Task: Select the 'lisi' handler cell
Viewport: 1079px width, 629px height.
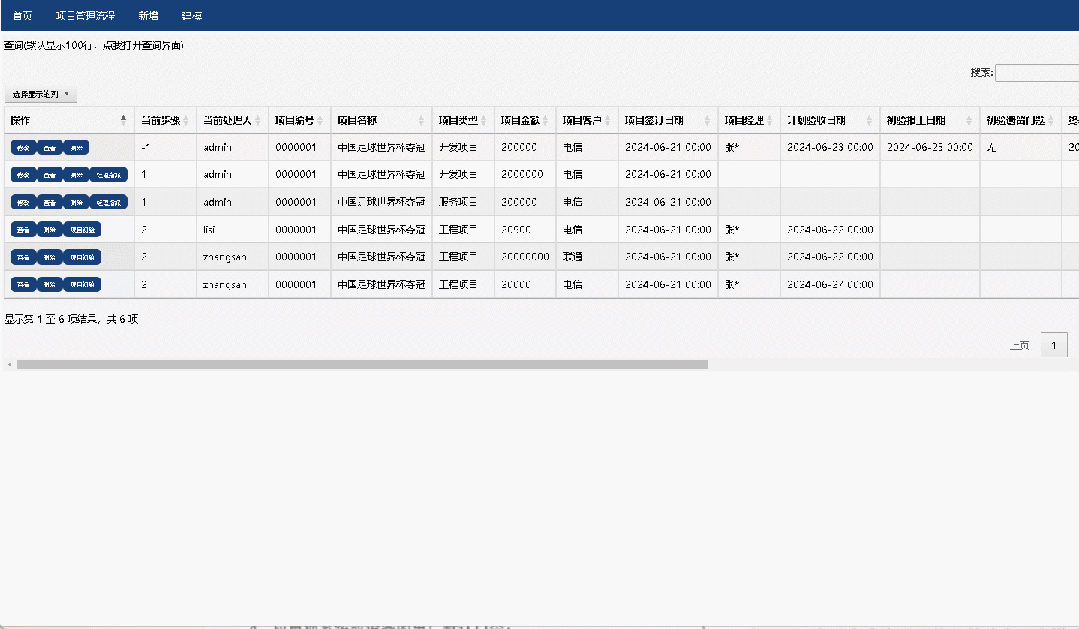Action: point(232,229)
